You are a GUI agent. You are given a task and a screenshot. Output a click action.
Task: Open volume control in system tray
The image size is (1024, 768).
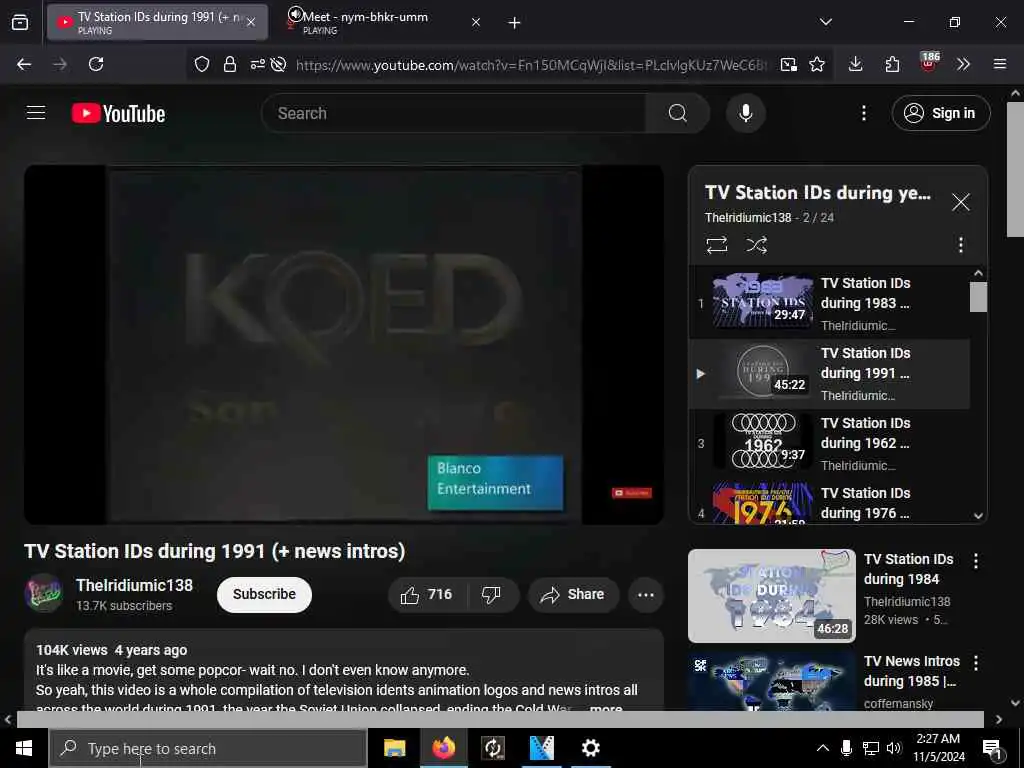click(x=893, y=748)
